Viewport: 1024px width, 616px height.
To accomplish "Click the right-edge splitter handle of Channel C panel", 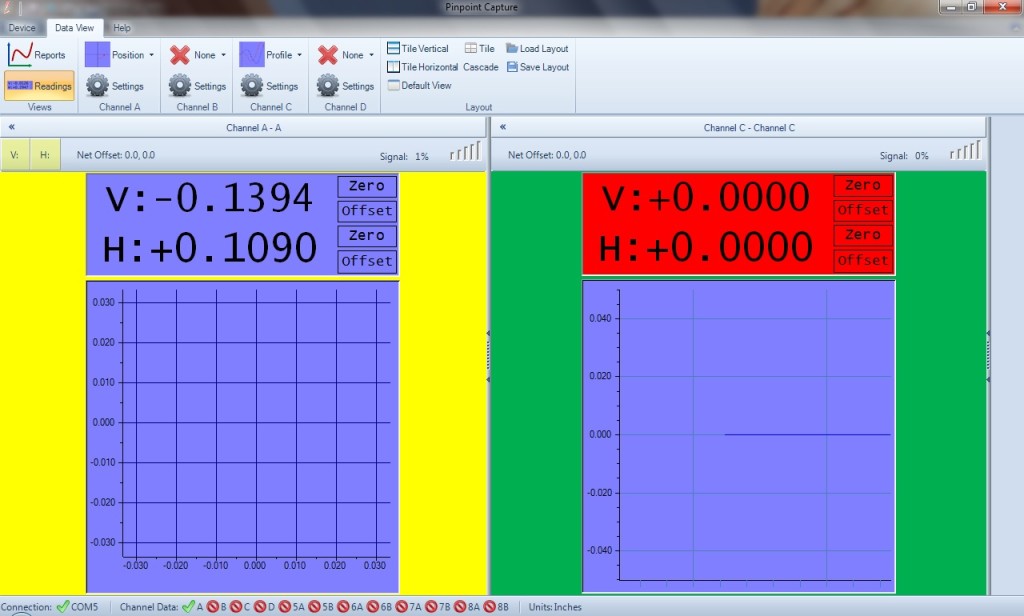I will click(988, 356).
